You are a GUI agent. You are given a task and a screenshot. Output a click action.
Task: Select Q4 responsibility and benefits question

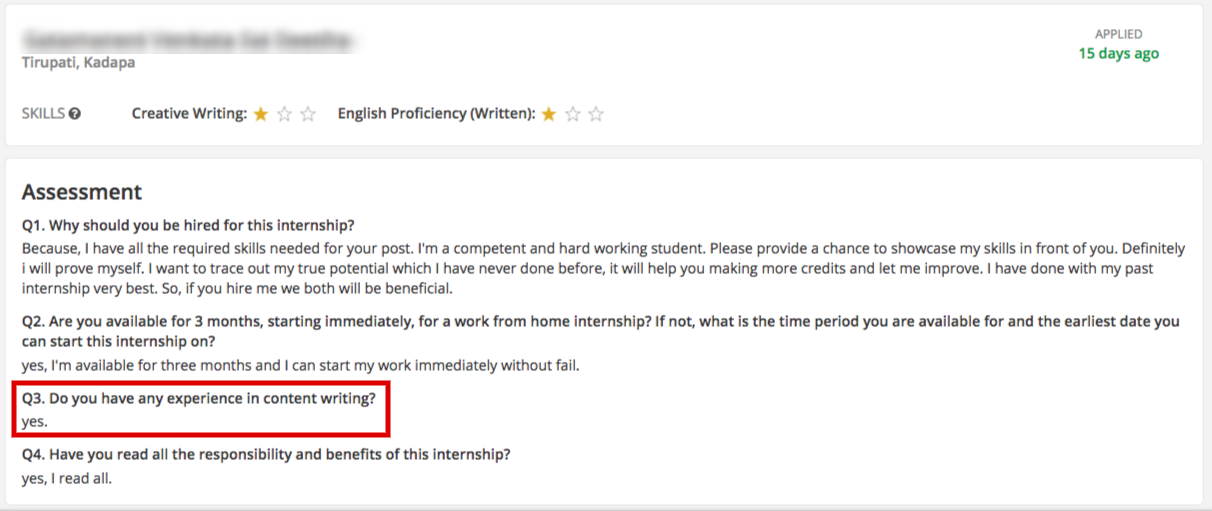pos(266,454)
